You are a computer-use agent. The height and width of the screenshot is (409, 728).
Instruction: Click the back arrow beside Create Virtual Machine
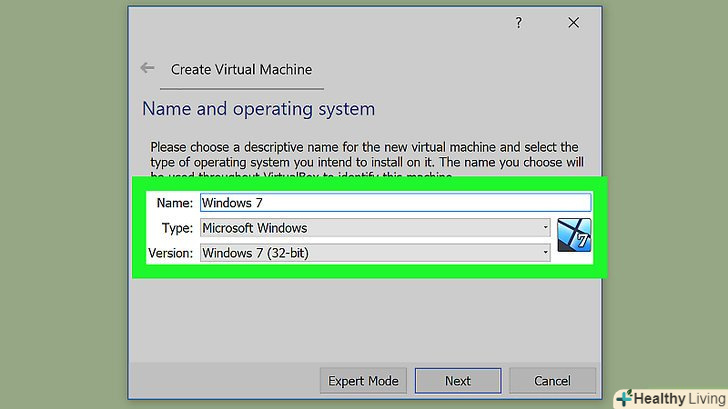148,69
